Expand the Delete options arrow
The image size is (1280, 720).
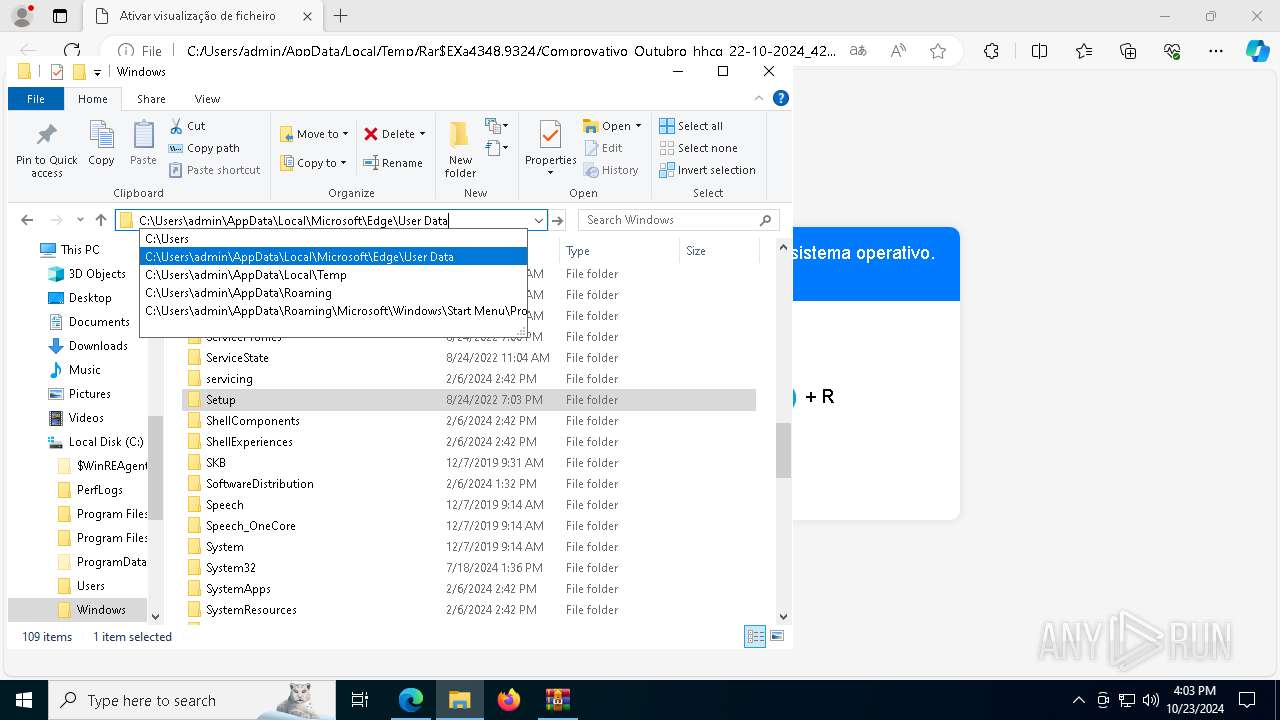click(422, 134)
